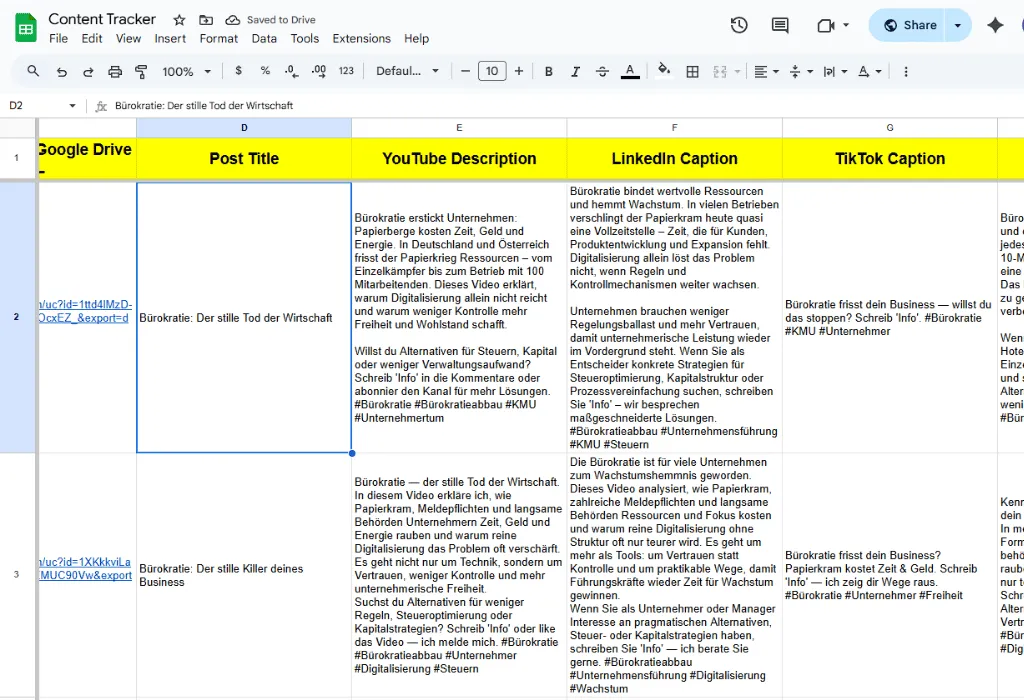Open the zoom level 100% dropdown
The height and width of the screenshot is (700, 1024).
(x=187, y=71)
